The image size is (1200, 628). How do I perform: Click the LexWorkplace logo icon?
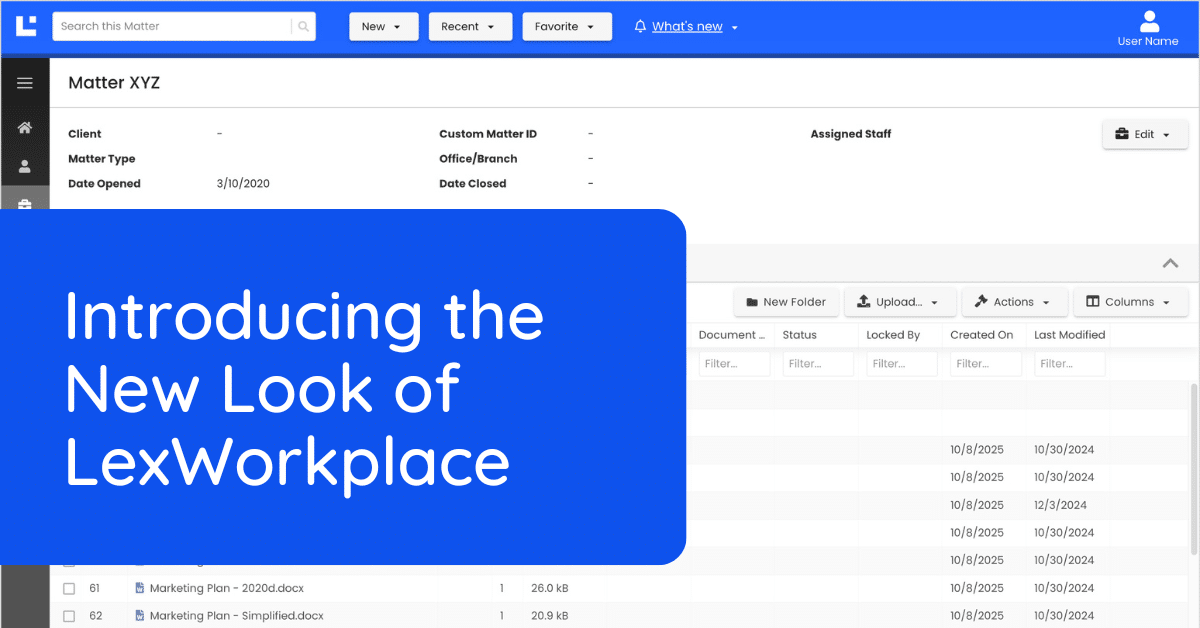[x=27, y=26]
